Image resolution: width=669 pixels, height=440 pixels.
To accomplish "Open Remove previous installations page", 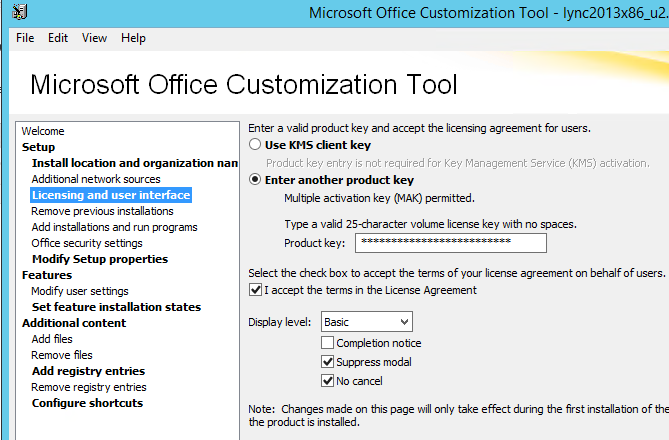I will (x=102, y=211).
